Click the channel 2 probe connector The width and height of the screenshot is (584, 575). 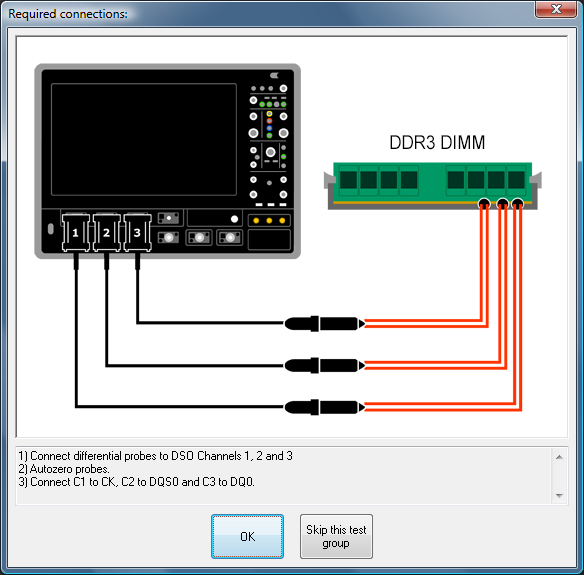tap(107, 232)
